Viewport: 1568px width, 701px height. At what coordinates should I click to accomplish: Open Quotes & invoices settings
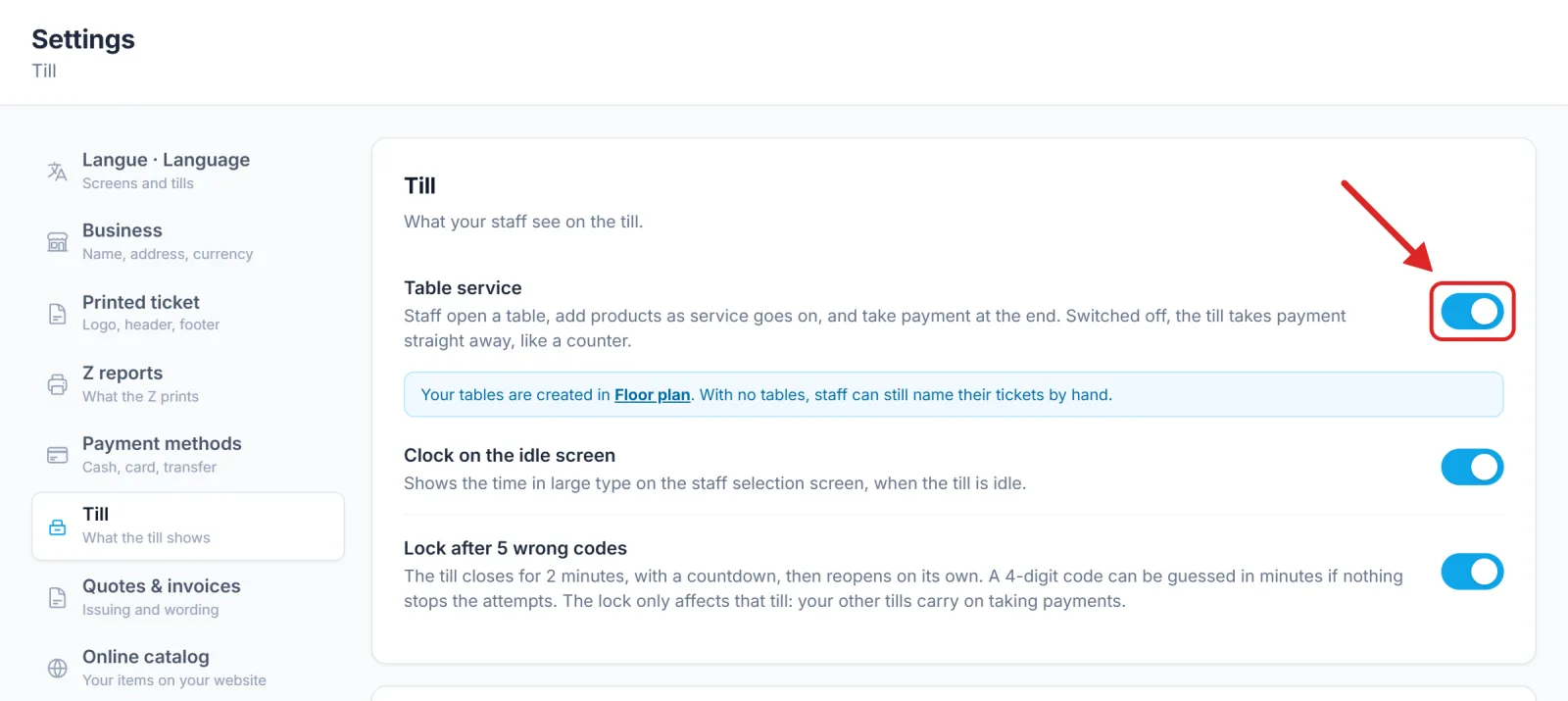[x=188, y=597]
